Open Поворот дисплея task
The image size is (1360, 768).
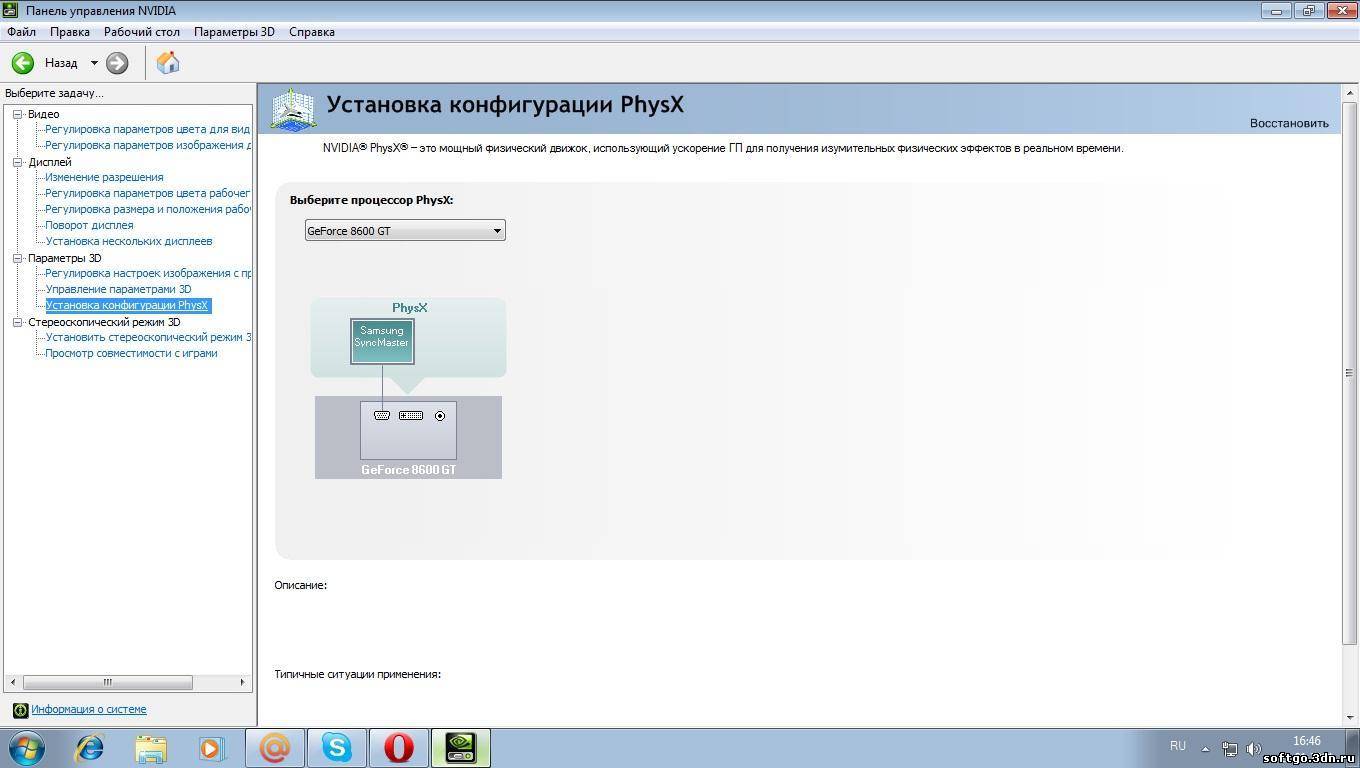(89, 225)
